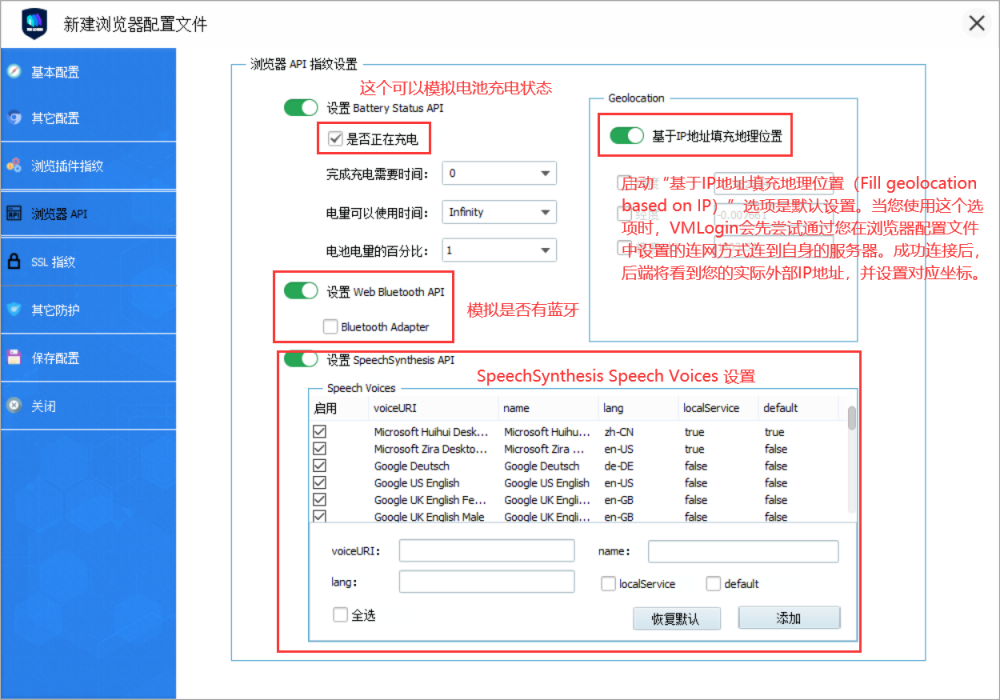Click the API icon beside 浏览器 API

coord(15,214)
